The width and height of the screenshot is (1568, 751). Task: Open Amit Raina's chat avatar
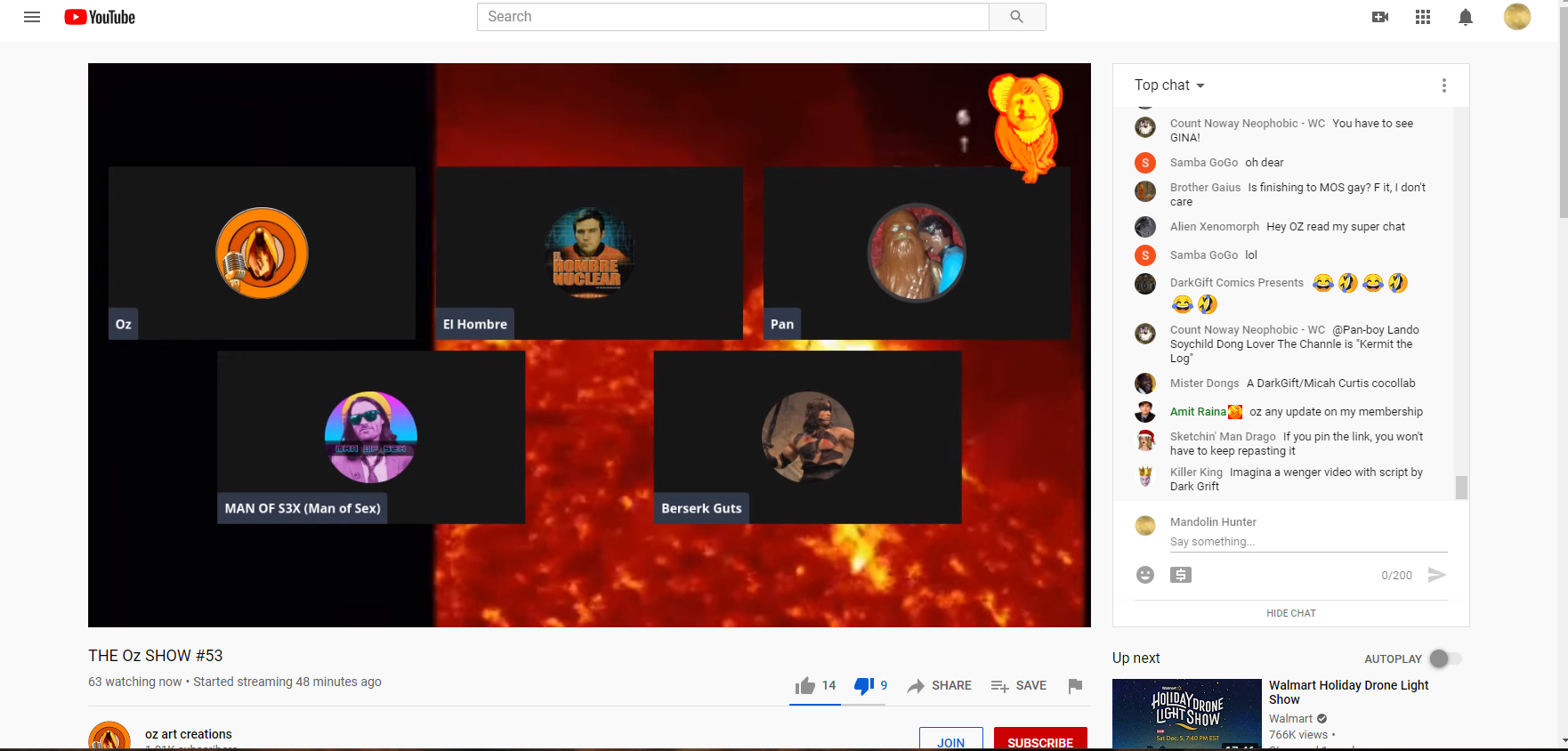pyautogui.click(x=1145, y=412)
